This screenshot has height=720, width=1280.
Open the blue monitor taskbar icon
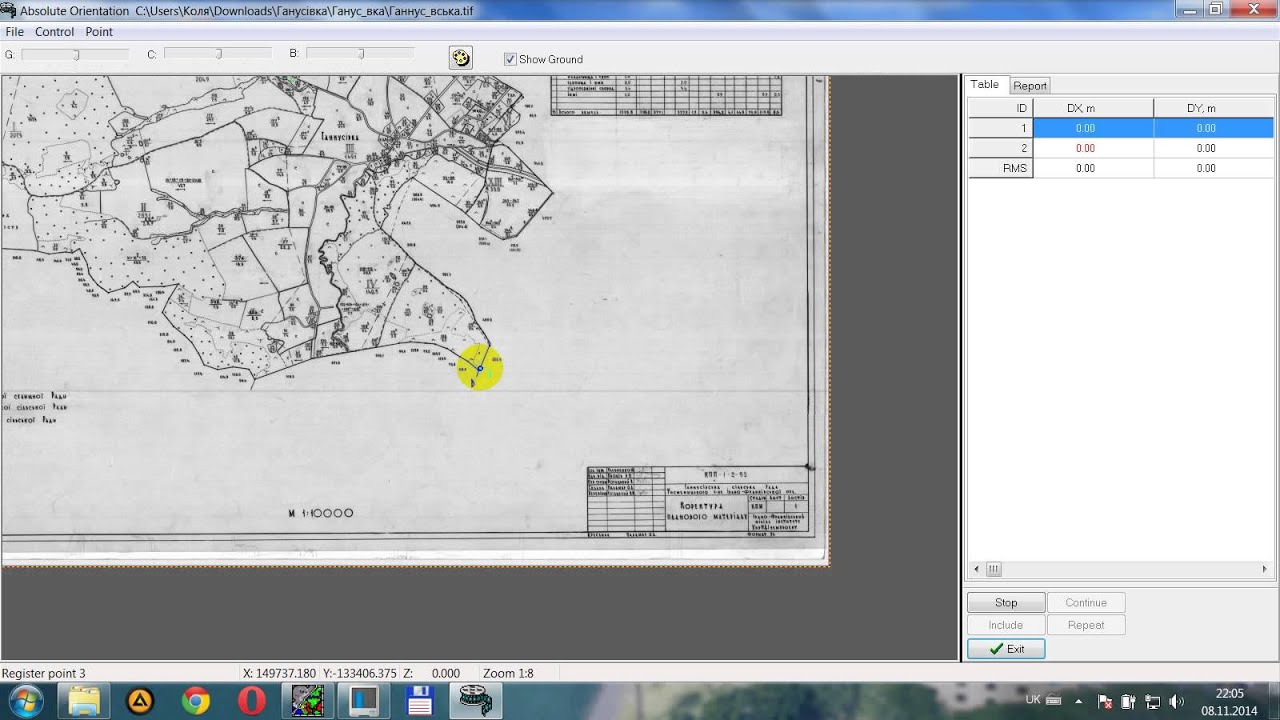click(364, 702)
